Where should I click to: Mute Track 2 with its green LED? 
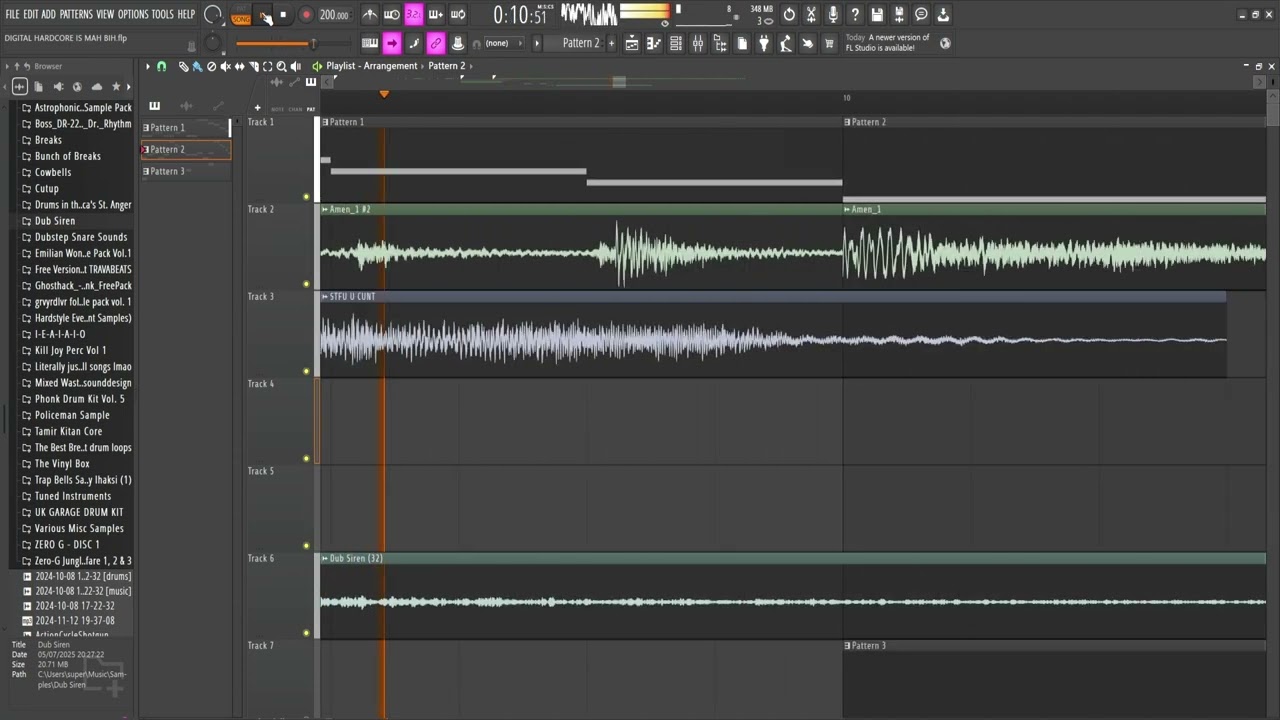306,284
